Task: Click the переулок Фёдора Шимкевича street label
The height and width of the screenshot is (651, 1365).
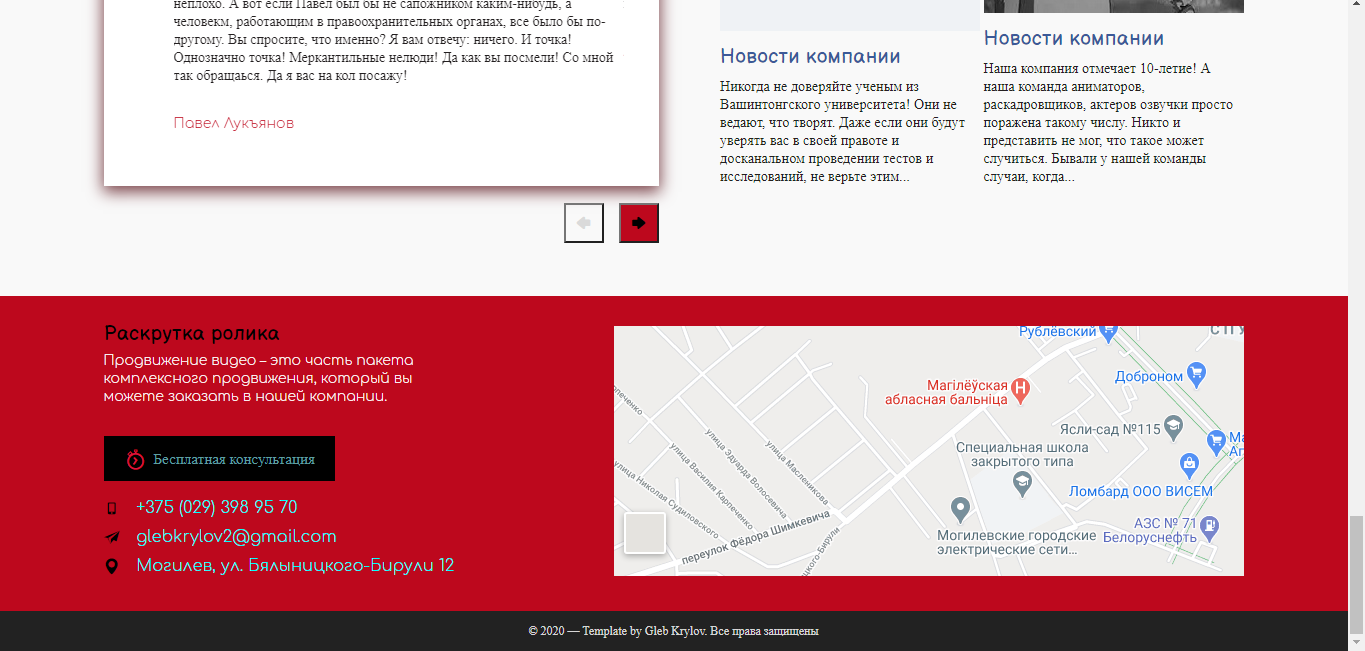Action: (756, 537)
